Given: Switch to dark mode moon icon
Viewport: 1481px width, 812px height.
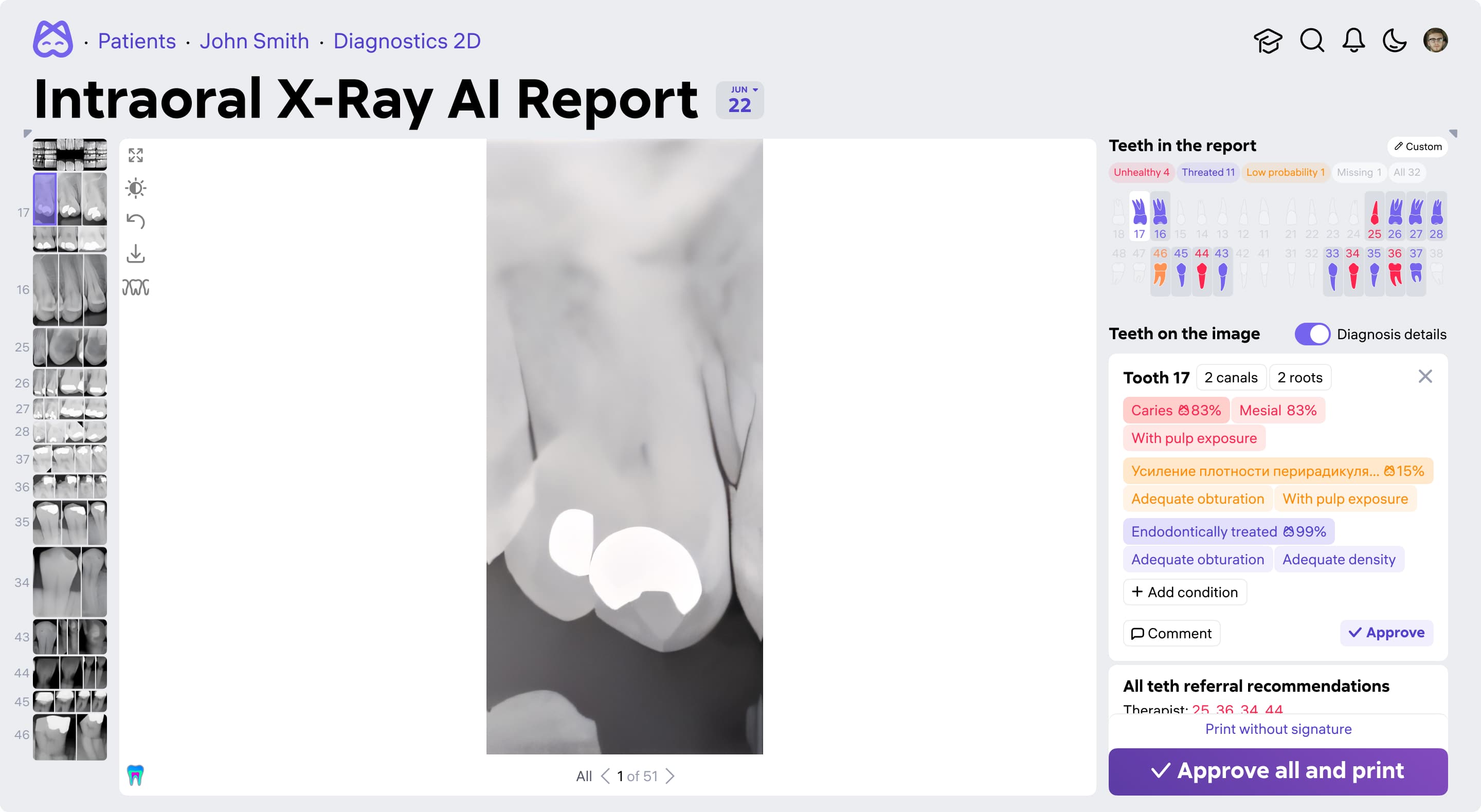Looking at the screenshot, I should tap(1394, 41).
